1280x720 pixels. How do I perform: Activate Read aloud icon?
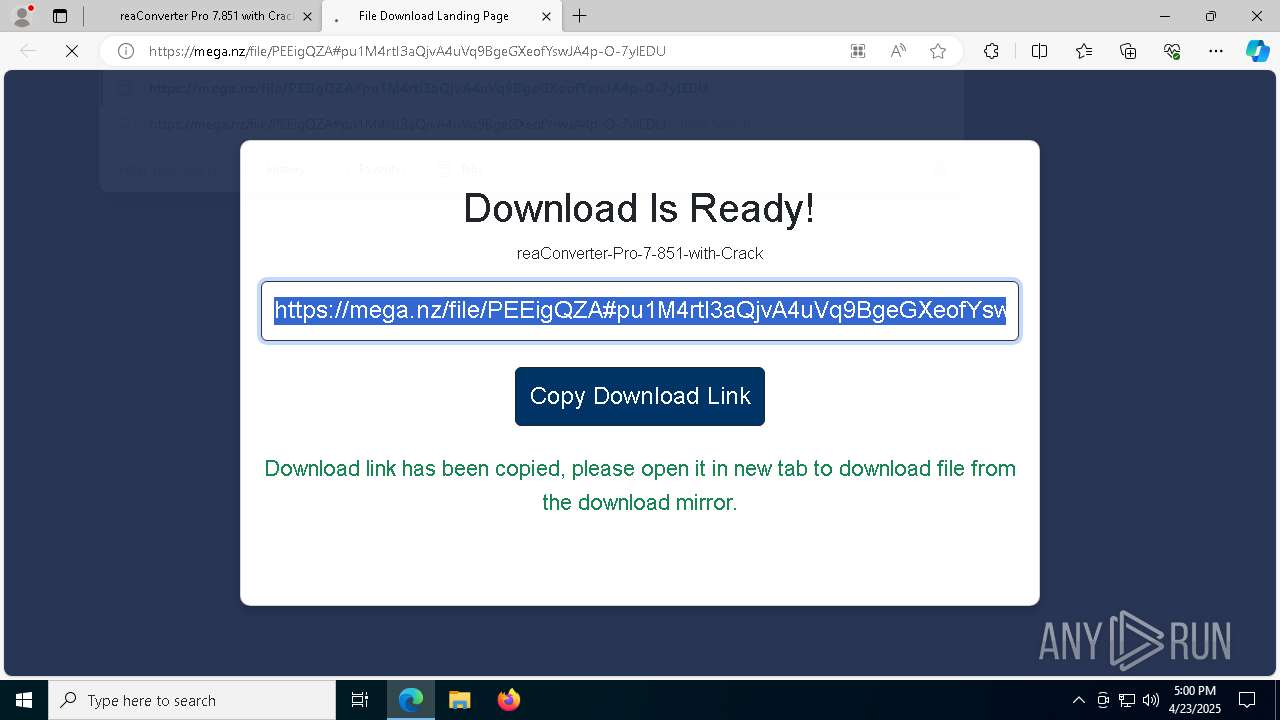point(898,51)
